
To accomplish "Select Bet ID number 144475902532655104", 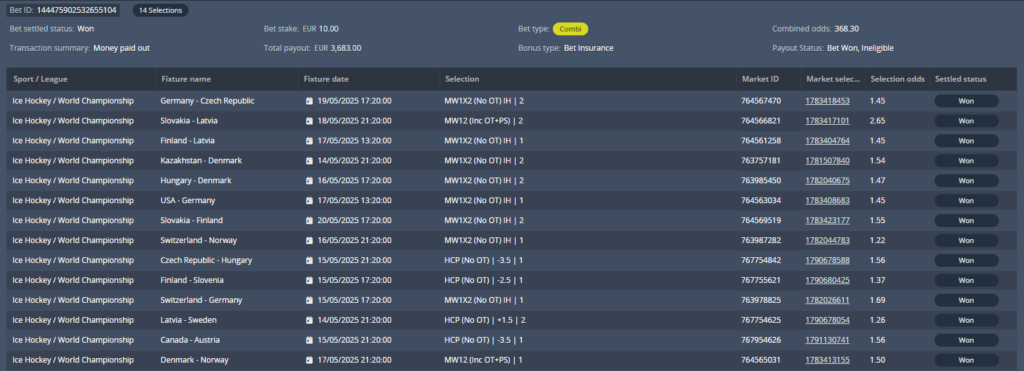I will point(77,10).
